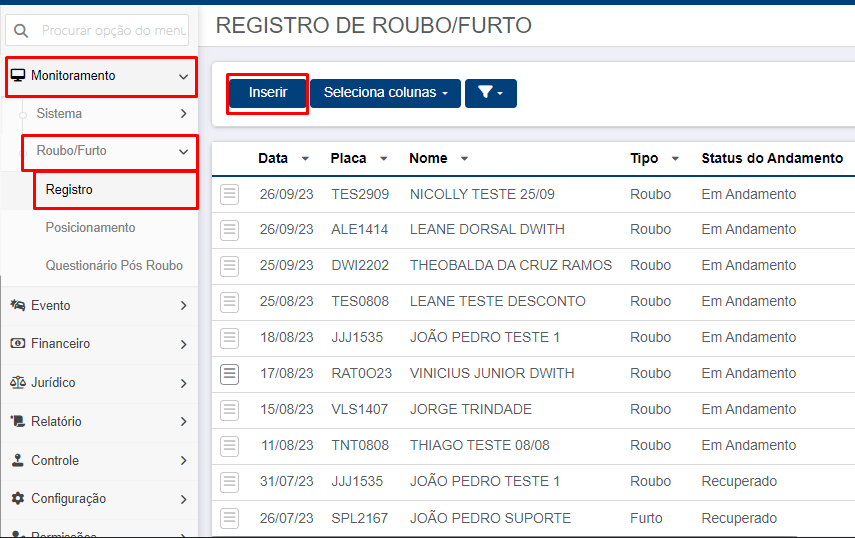Viewport: 855px width, 538px height.
Task: Collapse the Monitoramento menu chevron
Action: [184, 76]
